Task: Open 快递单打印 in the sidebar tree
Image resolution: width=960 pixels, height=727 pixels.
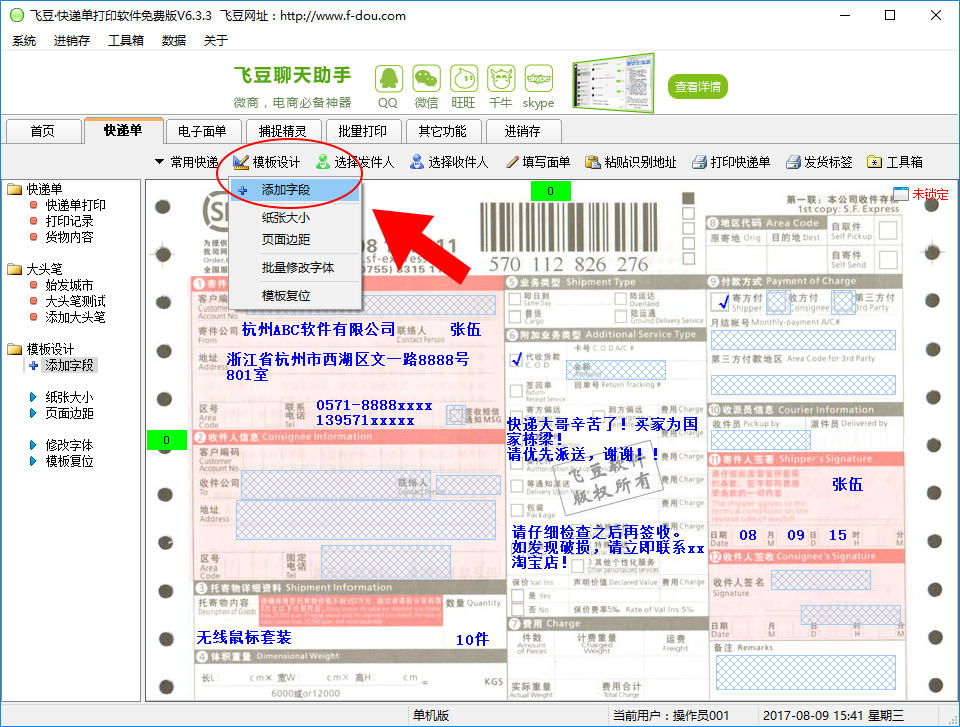Action: click(75, 205)
